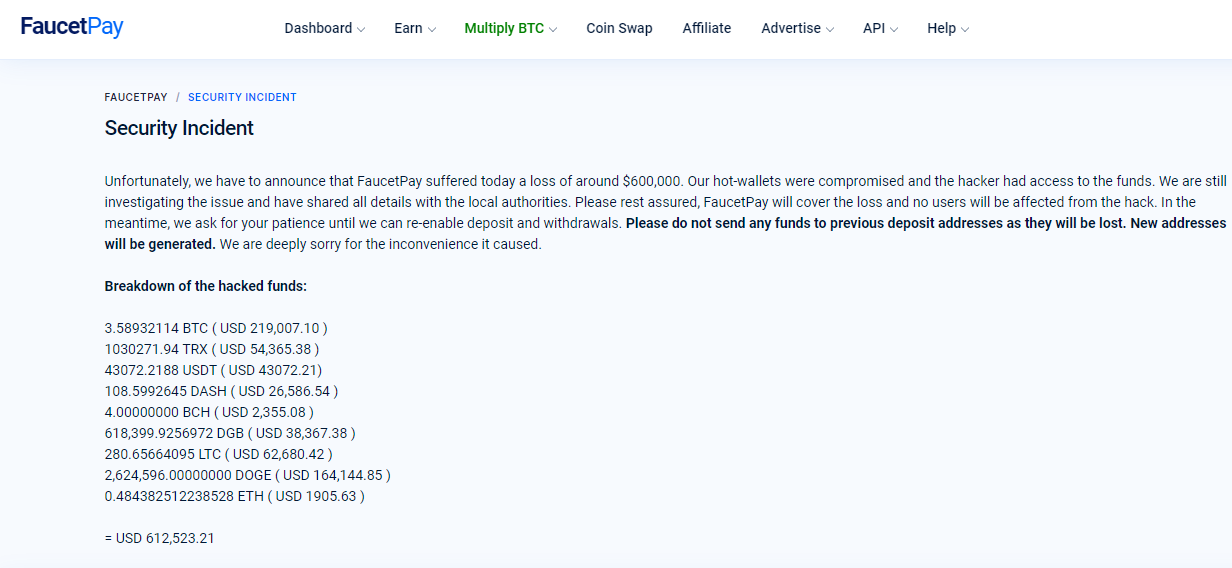The height and width of the screenshot is (568, 1232).
Task: Click the chevron arrow beside Earn
Action: [432, 29]
